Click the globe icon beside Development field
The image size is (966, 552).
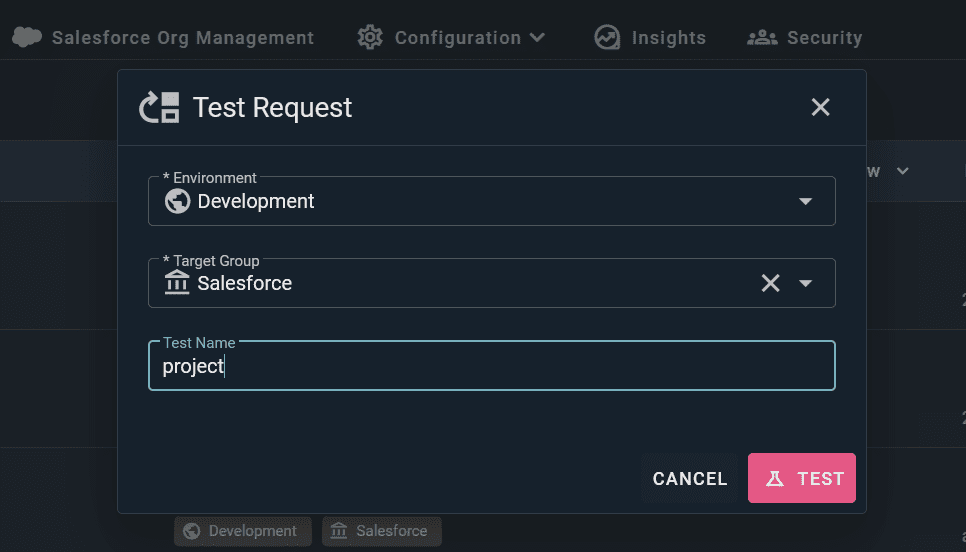tap(177, 201)
